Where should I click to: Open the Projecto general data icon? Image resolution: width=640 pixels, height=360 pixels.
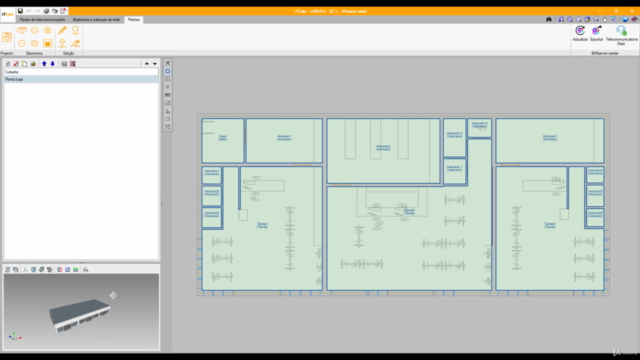click(7, 37)
